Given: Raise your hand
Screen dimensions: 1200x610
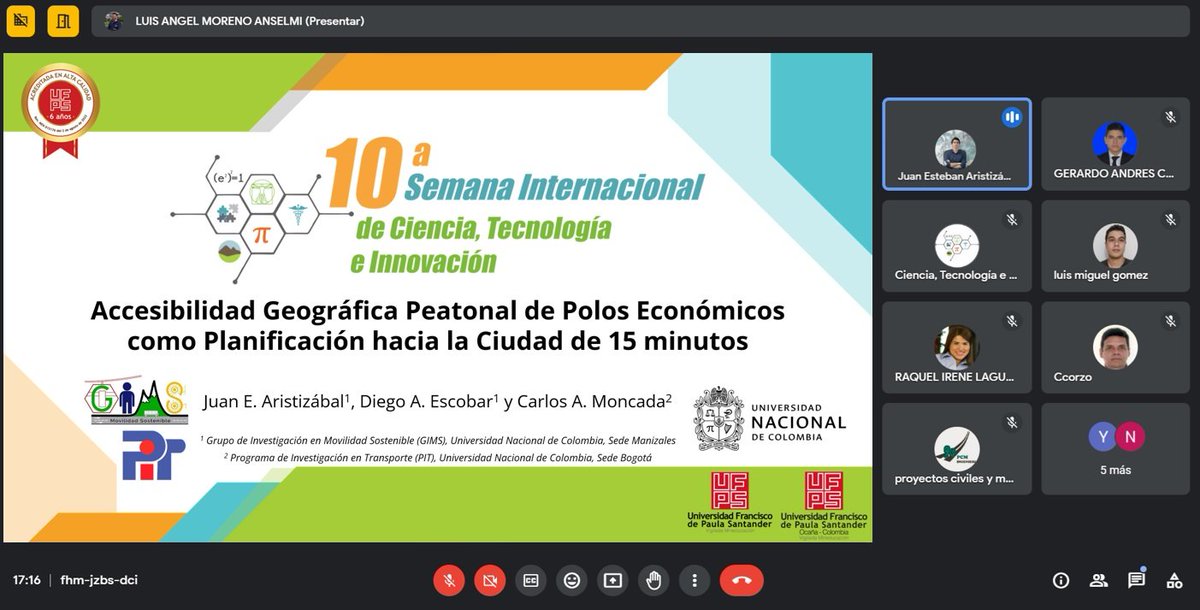Looking at the screenshot, I should pyautogui.click(x=653, y=580).
